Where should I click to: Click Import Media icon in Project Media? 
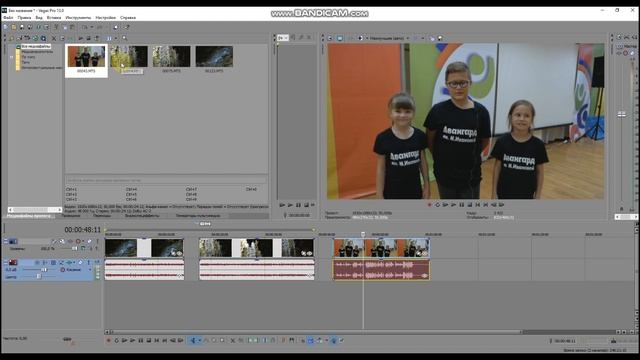(x=12, y=38)
